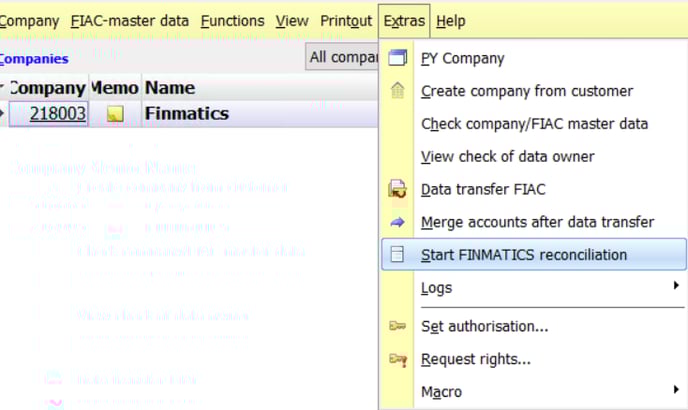Close the Extras menu
The height and width of the screenshot is (410, 688).
tap(404, 21)
